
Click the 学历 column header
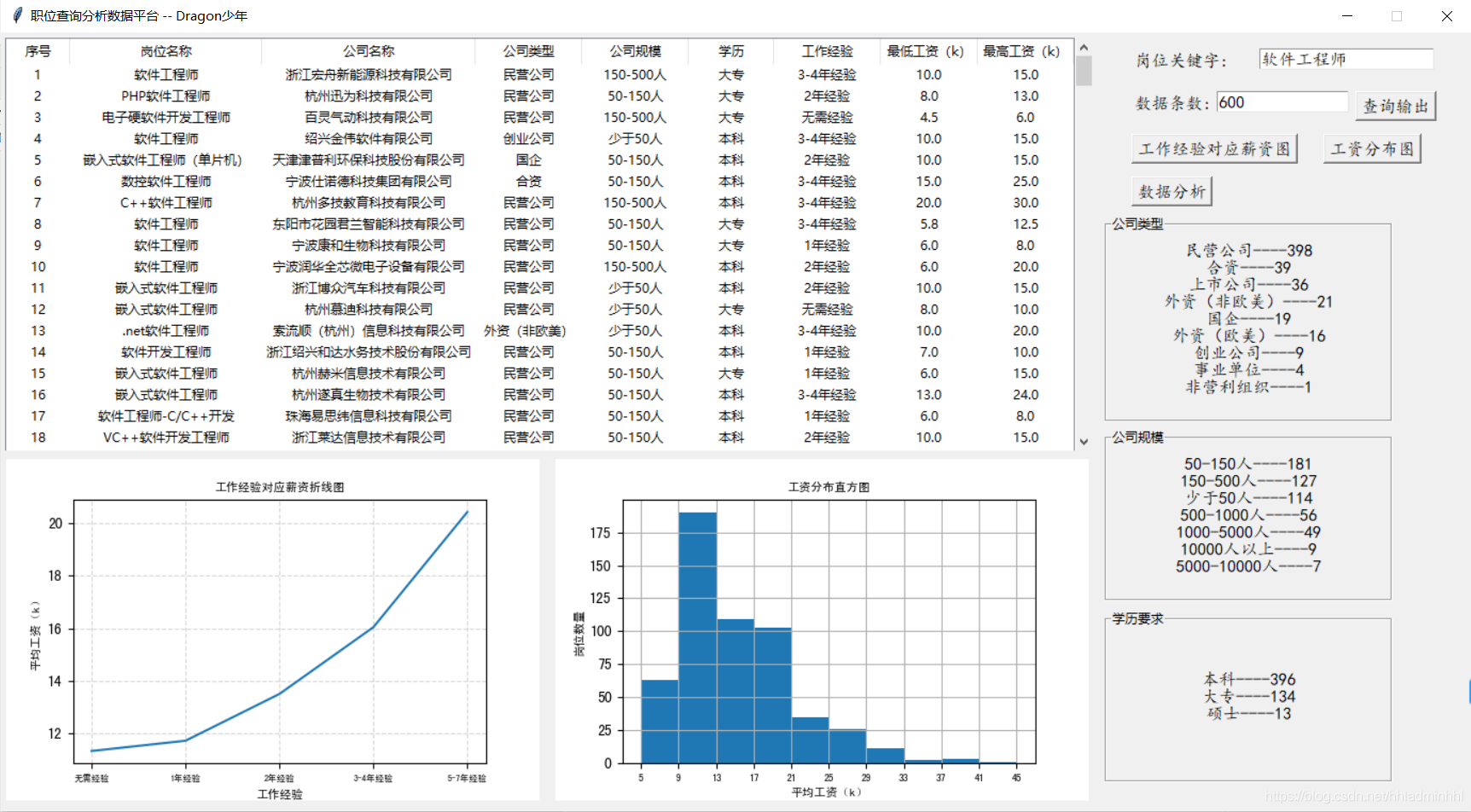[730, 51]
